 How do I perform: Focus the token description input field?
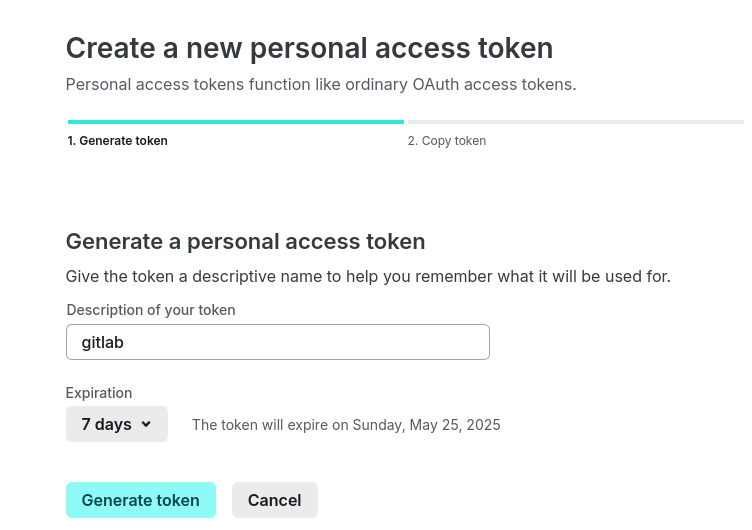(277, 342)
